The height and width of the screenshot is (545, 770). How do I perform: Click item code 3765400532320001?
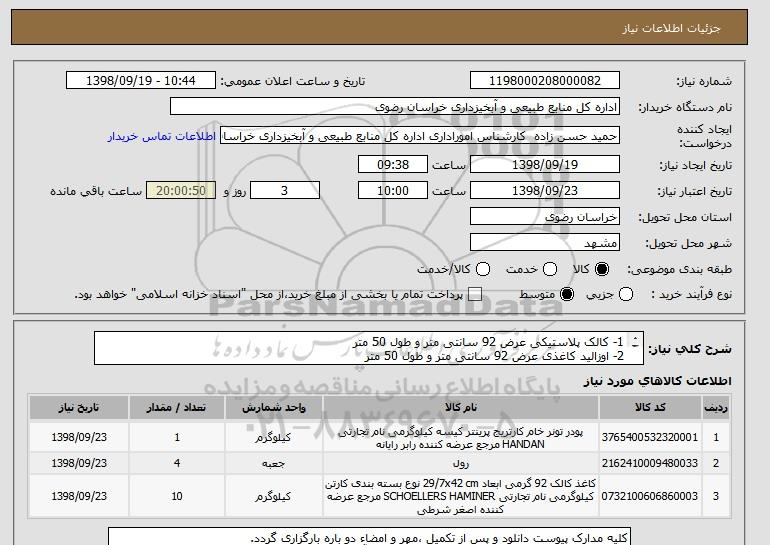(650, 437)
